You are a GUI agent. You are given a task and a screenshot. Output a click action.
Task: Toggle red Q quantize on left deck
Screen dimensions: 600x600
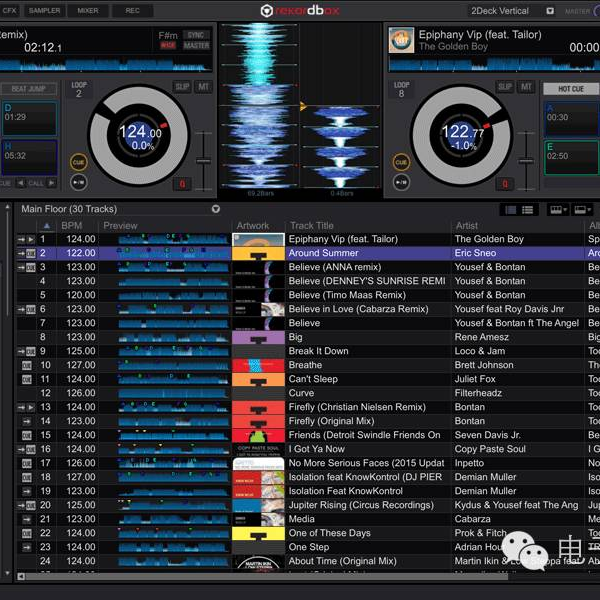point(182,184)
